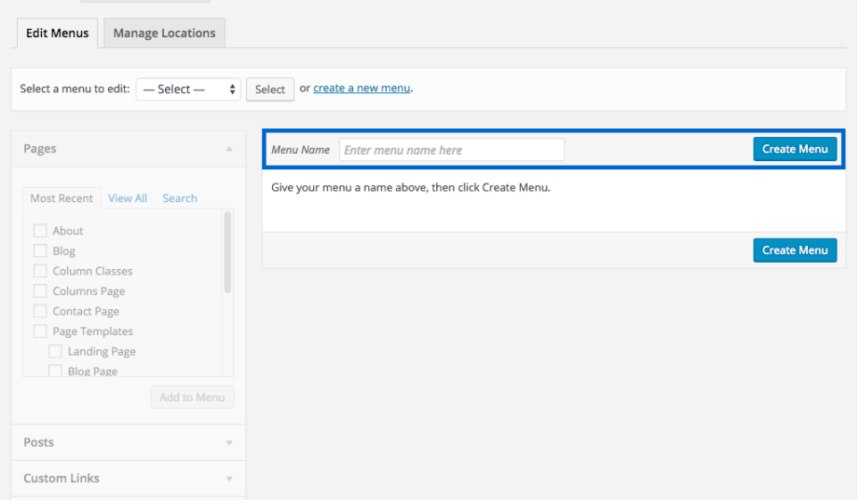
Task: Switch to the Manage Locations tab
Action: (164, 33)
